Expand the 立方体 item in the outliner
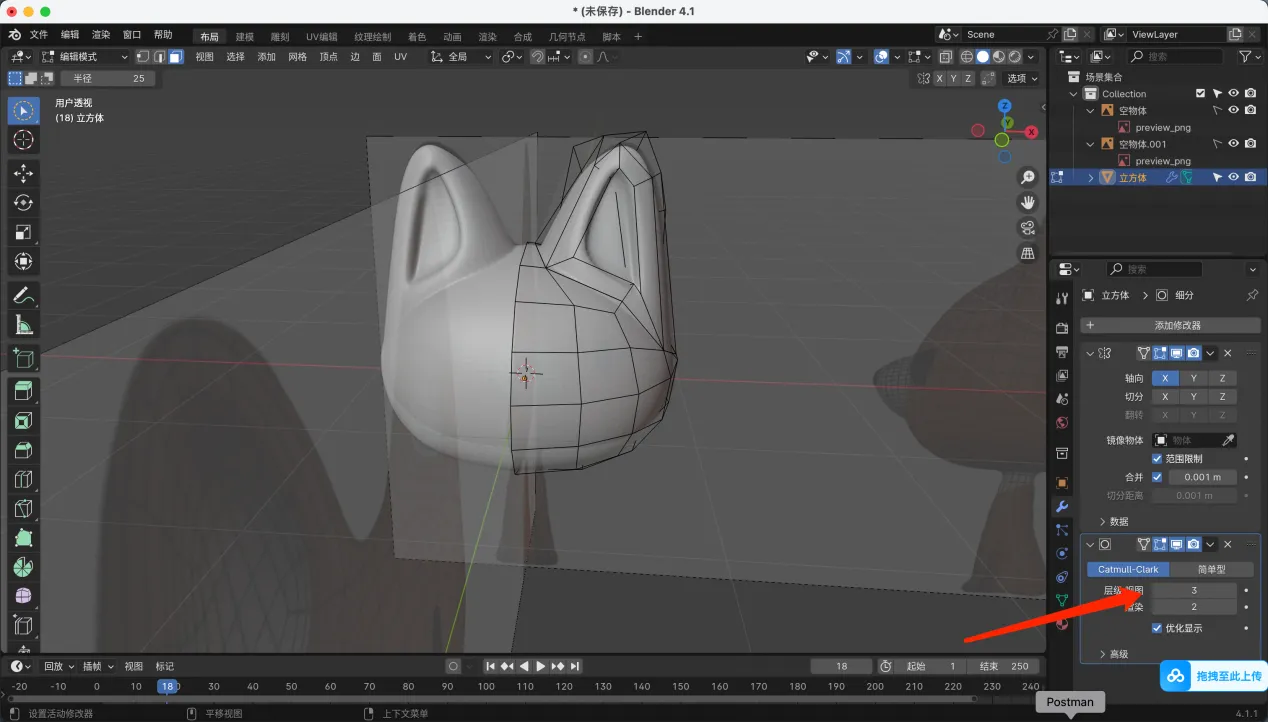The height and width of the screenshot is (722, 1268). (x=1090, y=178)
